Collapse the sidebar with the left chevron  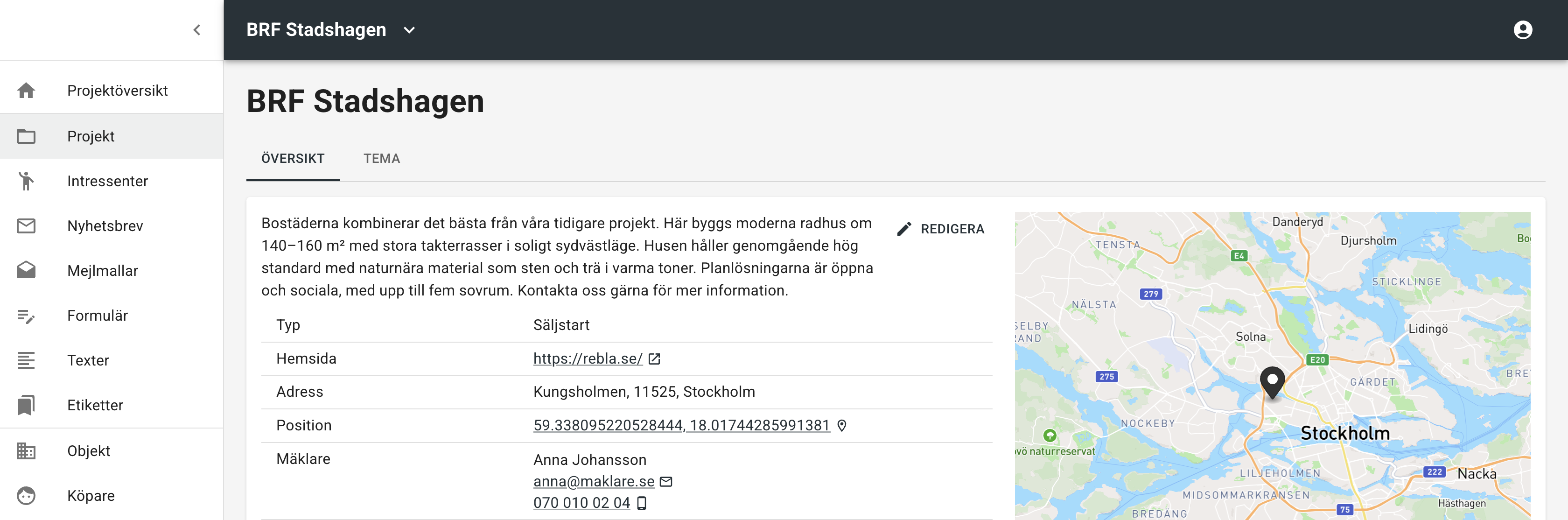(x=196, y=30)
